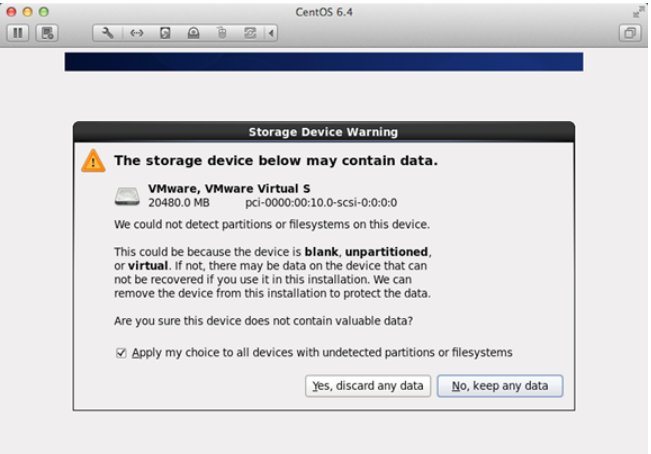This screenshot has width=651, height=454.
Task: Switch to Unity view button
Action: (630, 33)
